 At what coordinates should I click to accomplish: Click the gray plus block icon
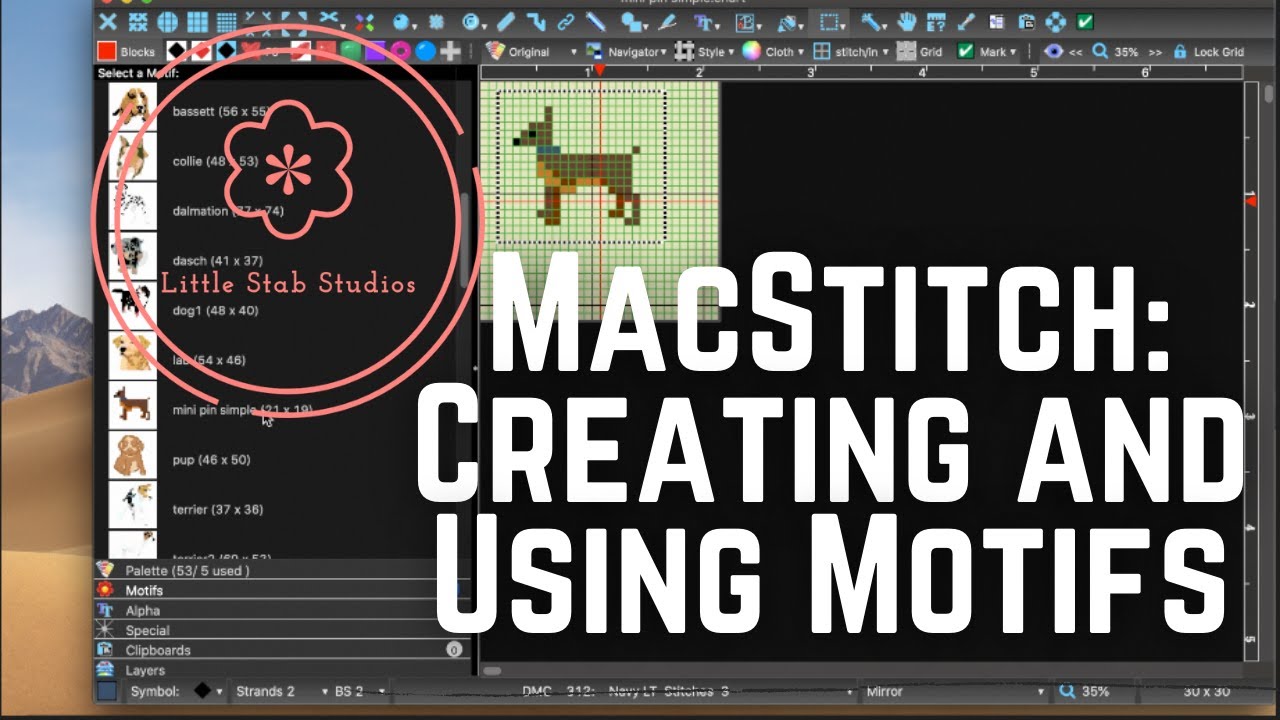click(x=450, y=51)
